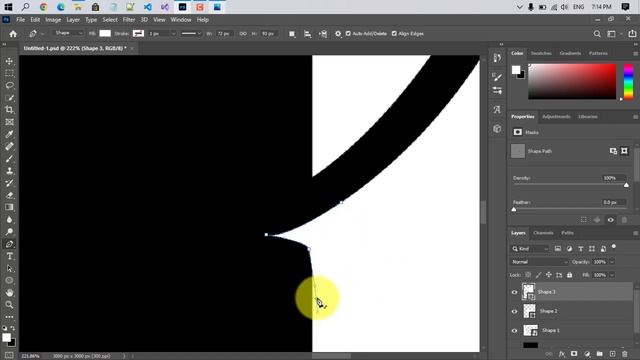The width and height of the screenshot is (640, 360).
Task: Toggle Auto Add/Delete checkbox
Action: (x=348, y=34)
